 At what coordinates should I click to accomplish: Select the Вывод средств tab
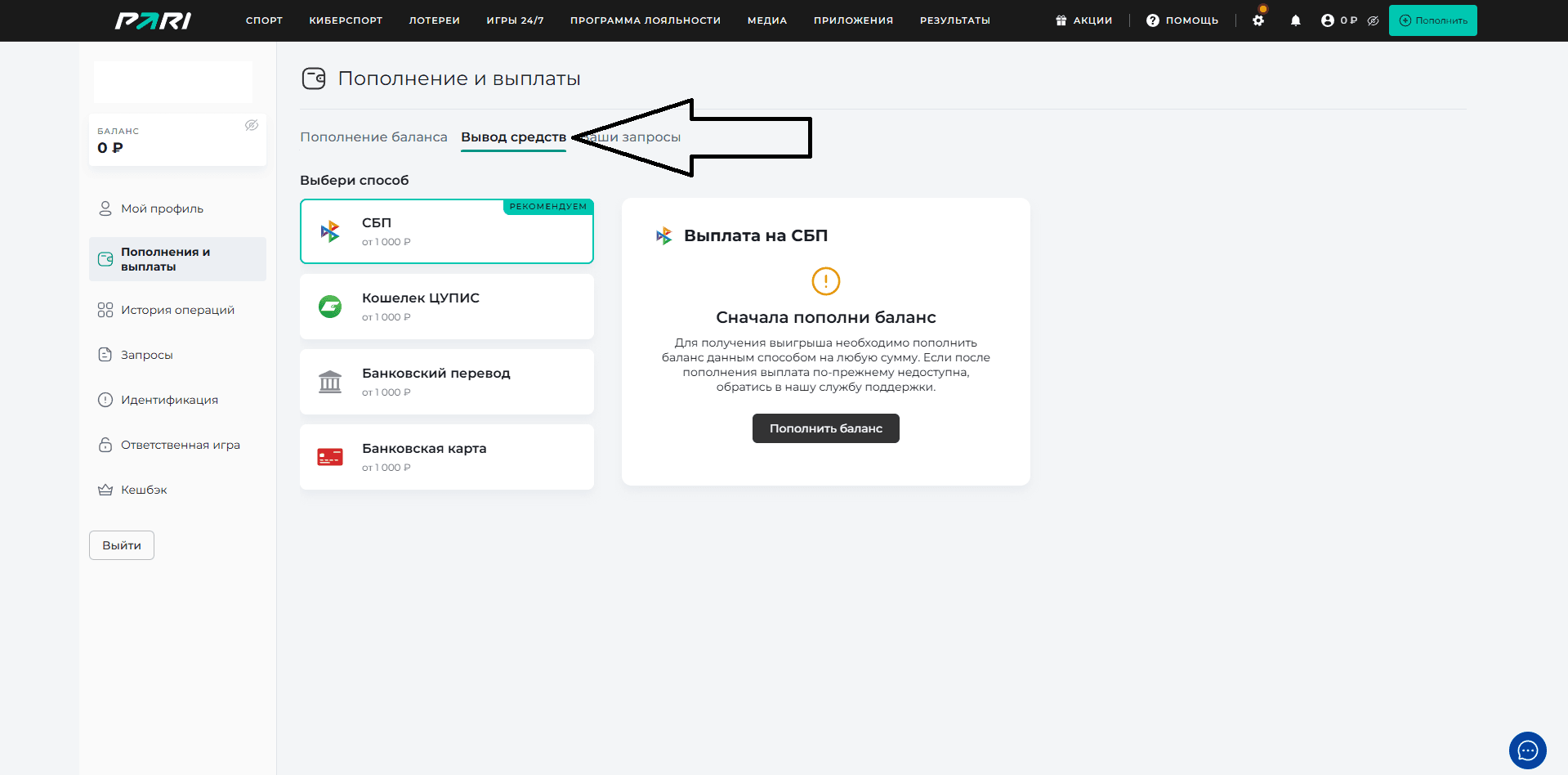click(x=513, y=137)
